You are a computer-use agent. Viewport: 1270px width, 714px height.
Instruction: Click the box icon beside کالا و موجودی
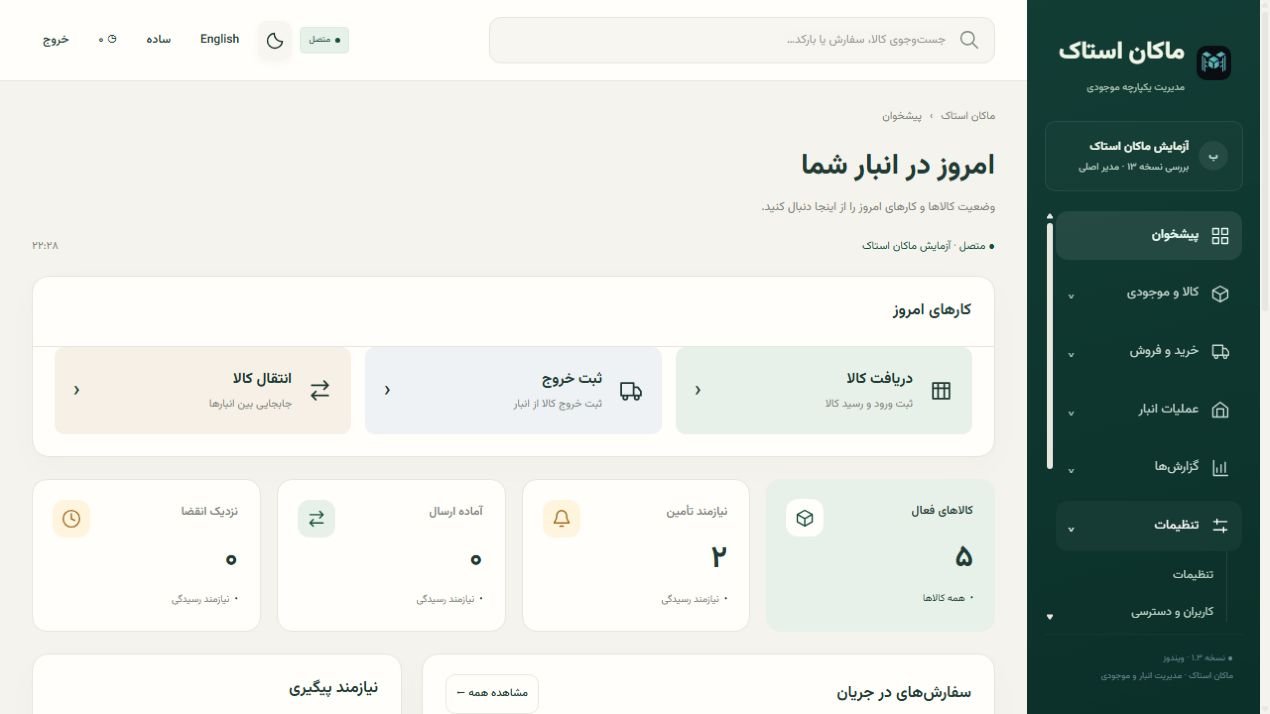[x=1220, y=294]
